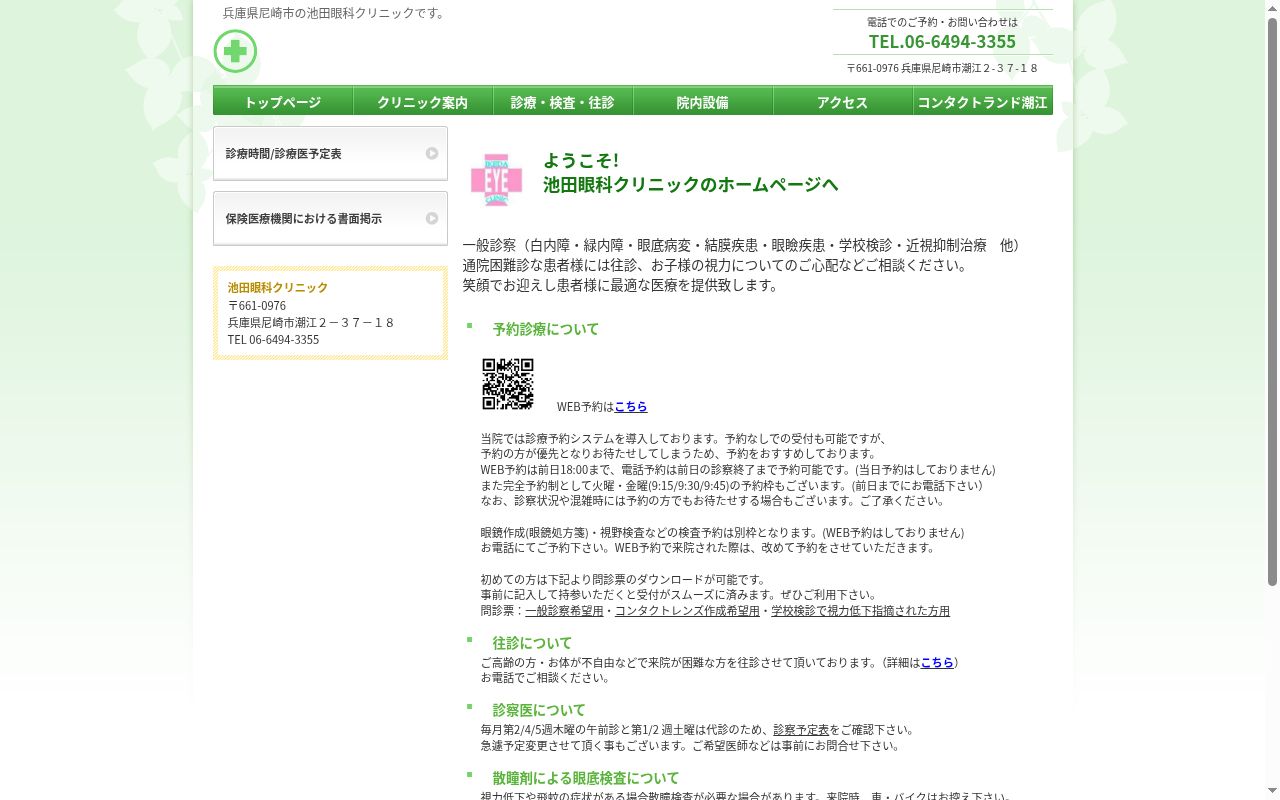Open the 診療時間/診療医予定表 sidebar button

[330, 153]
